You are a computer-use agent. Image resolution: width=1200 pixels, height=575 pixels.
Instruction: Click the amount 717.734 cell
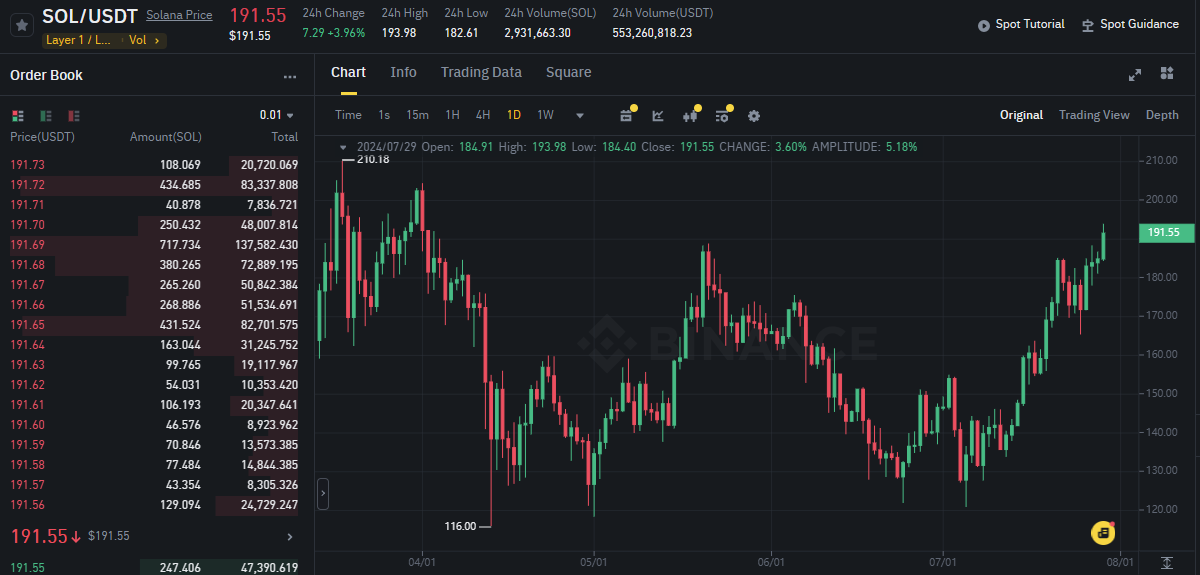tap(180, 245)
